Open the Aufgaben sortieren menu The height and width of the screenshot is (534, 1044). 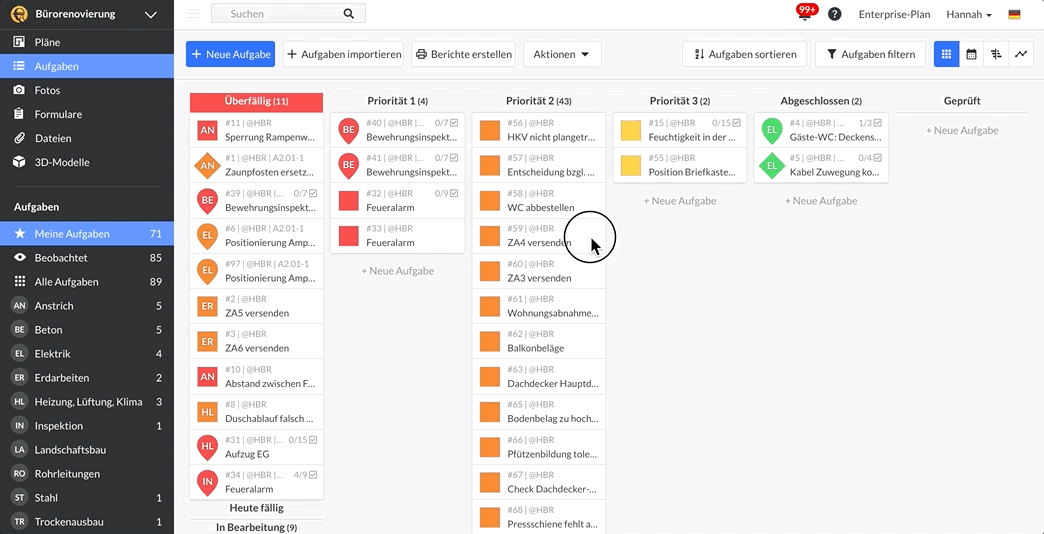click(744, 54)
